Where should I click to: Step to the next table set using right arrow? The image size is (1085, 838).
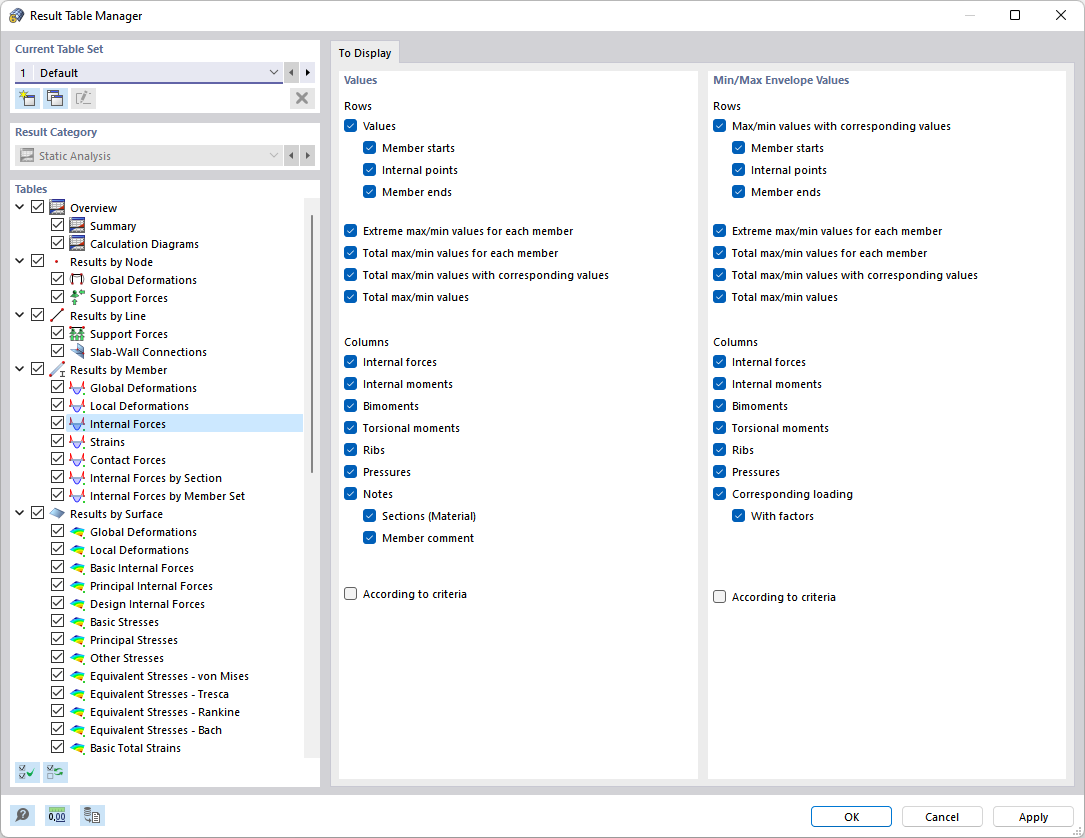308,72
